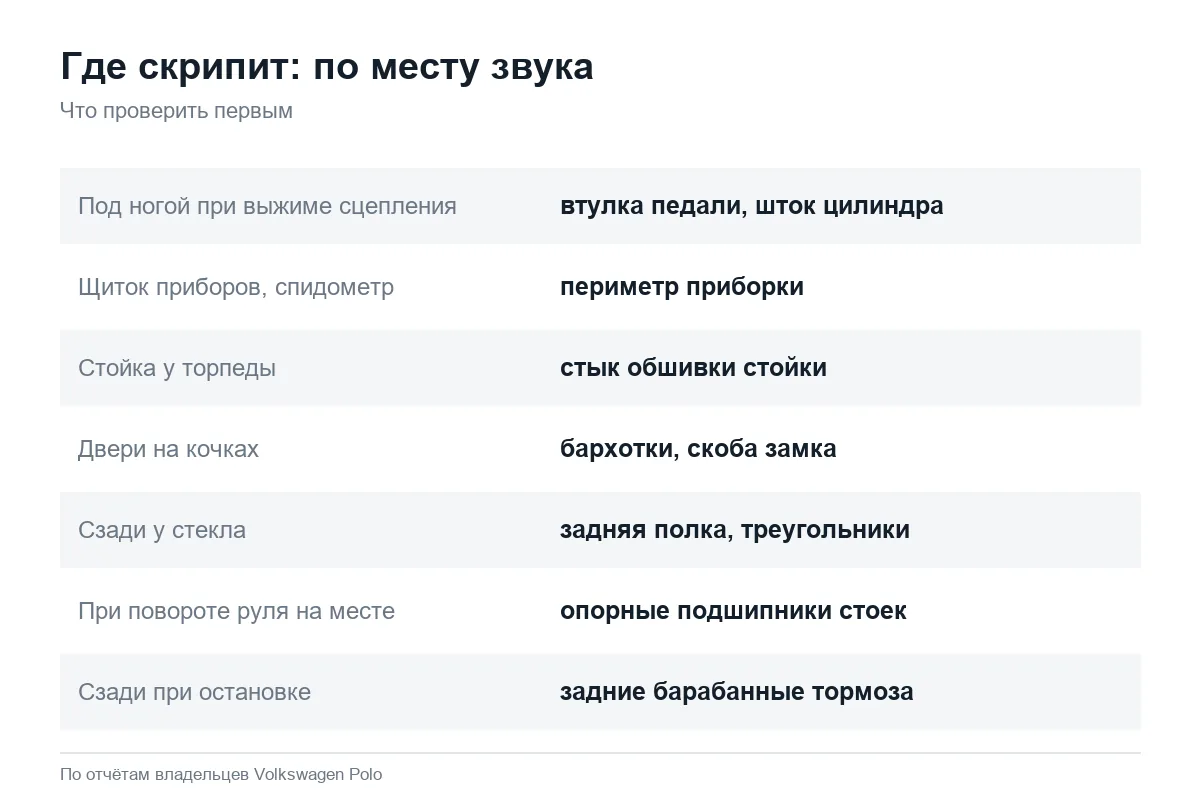The width and height of the screenshot is (1200, 800).
Task: Click 'Щиток приборов, спидометр' label
Action: pos(236,287)
